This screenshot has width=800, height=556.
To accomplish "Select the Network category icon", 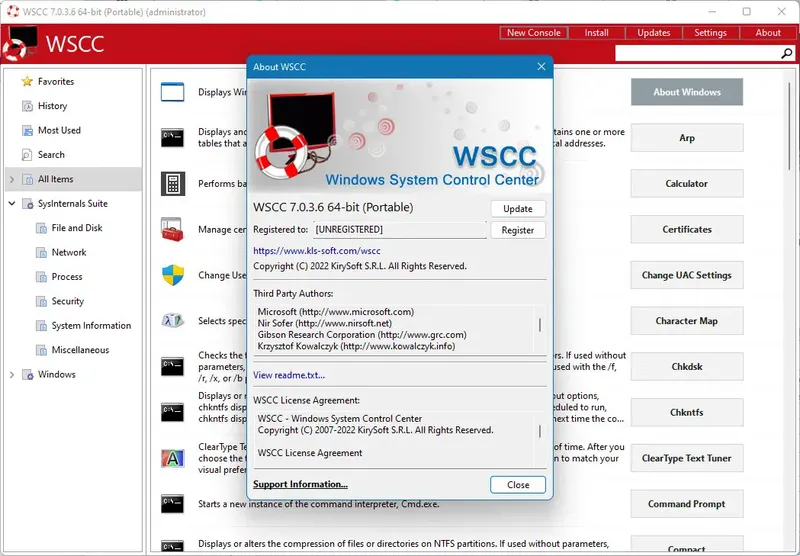I will tap(41, 252).
